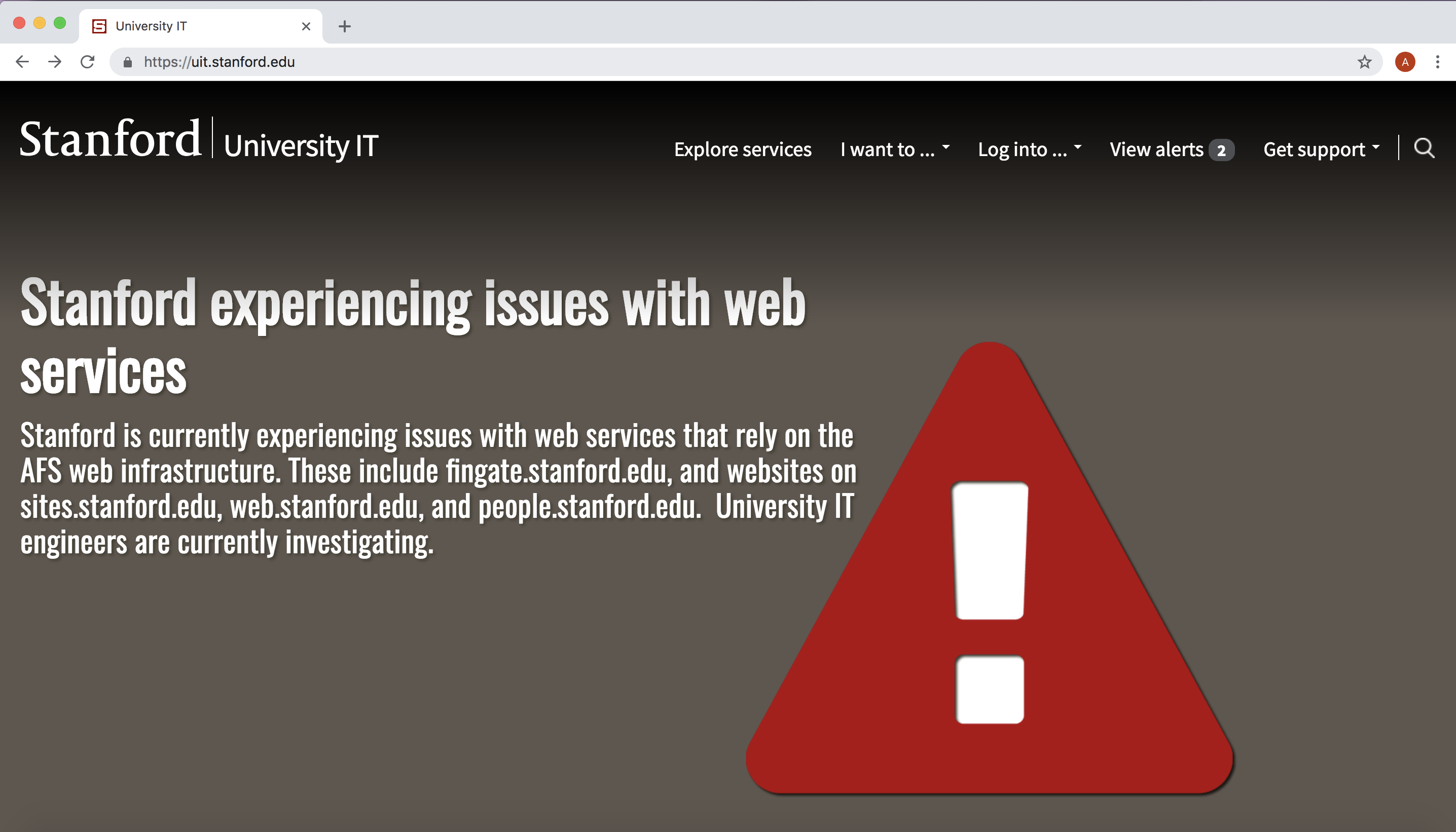
Task: Click the browser back arrow
Action: (22, 62)
